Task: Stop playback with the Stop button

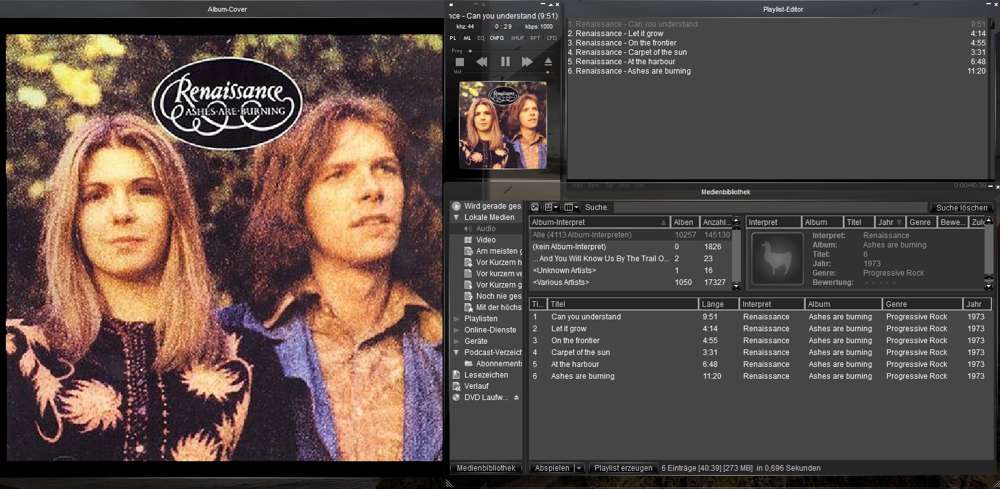Action: 460,62
